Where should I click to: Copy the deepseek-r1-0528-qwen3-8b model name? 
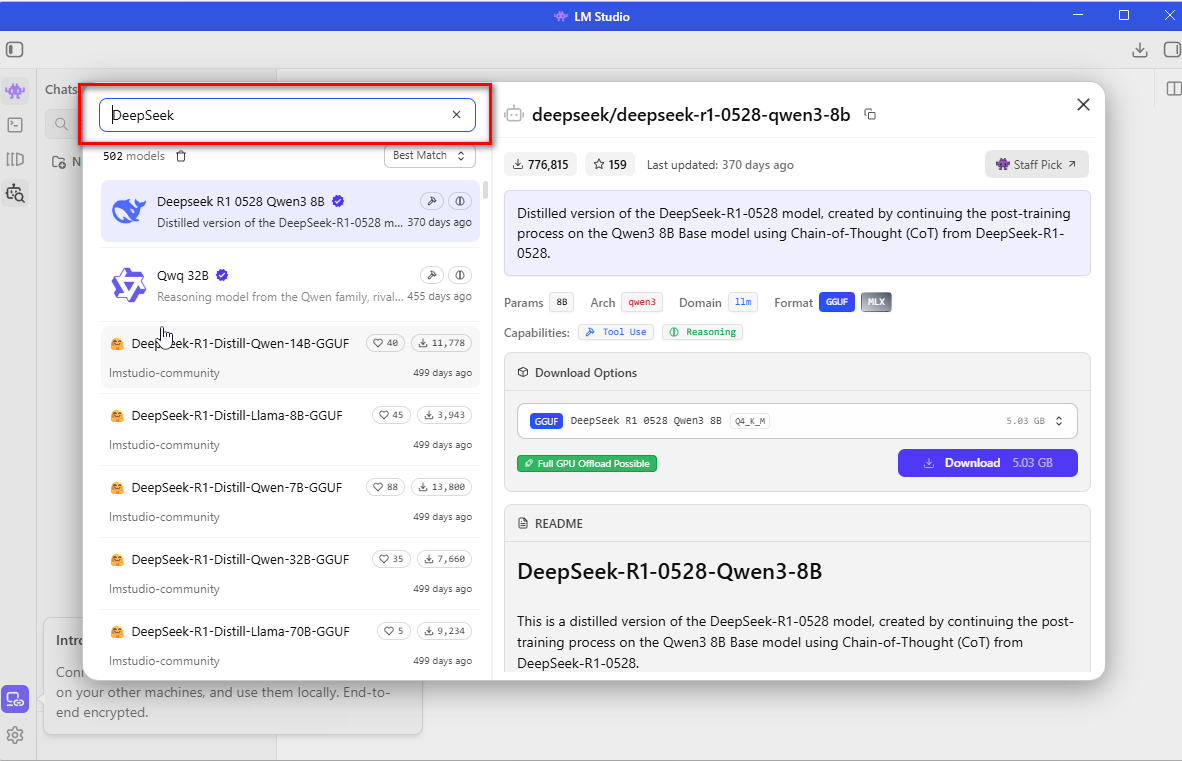[x=870, y=115]
